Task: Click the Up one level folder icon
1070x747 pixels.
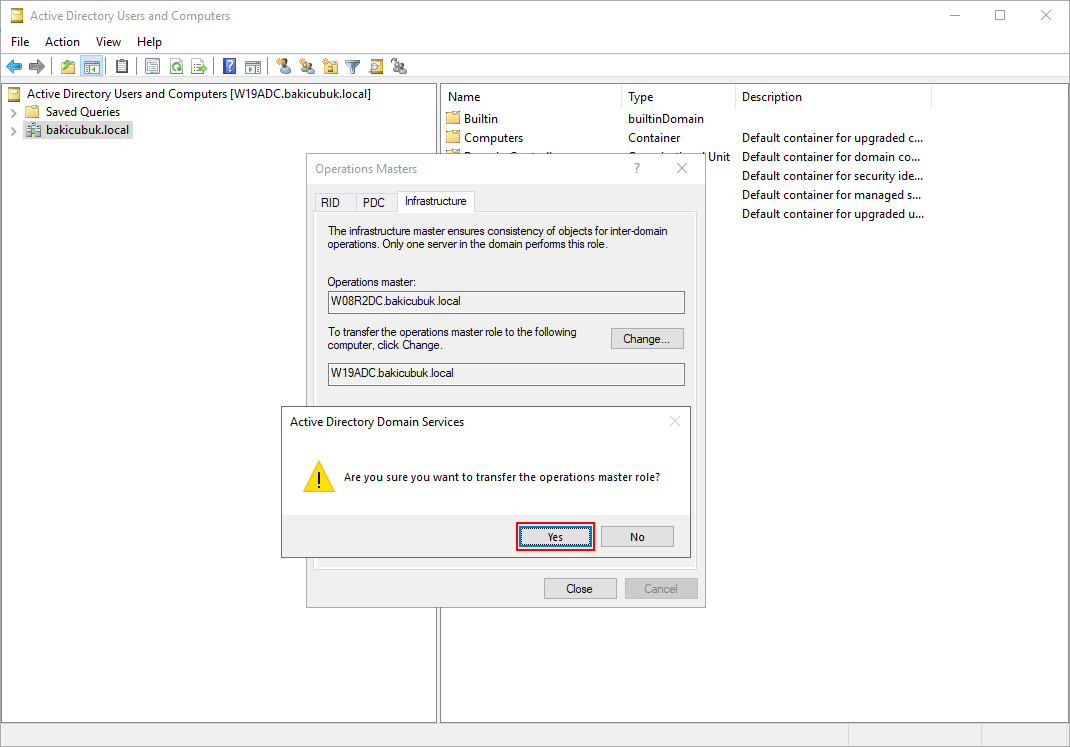Action: [x=68, y=67]
